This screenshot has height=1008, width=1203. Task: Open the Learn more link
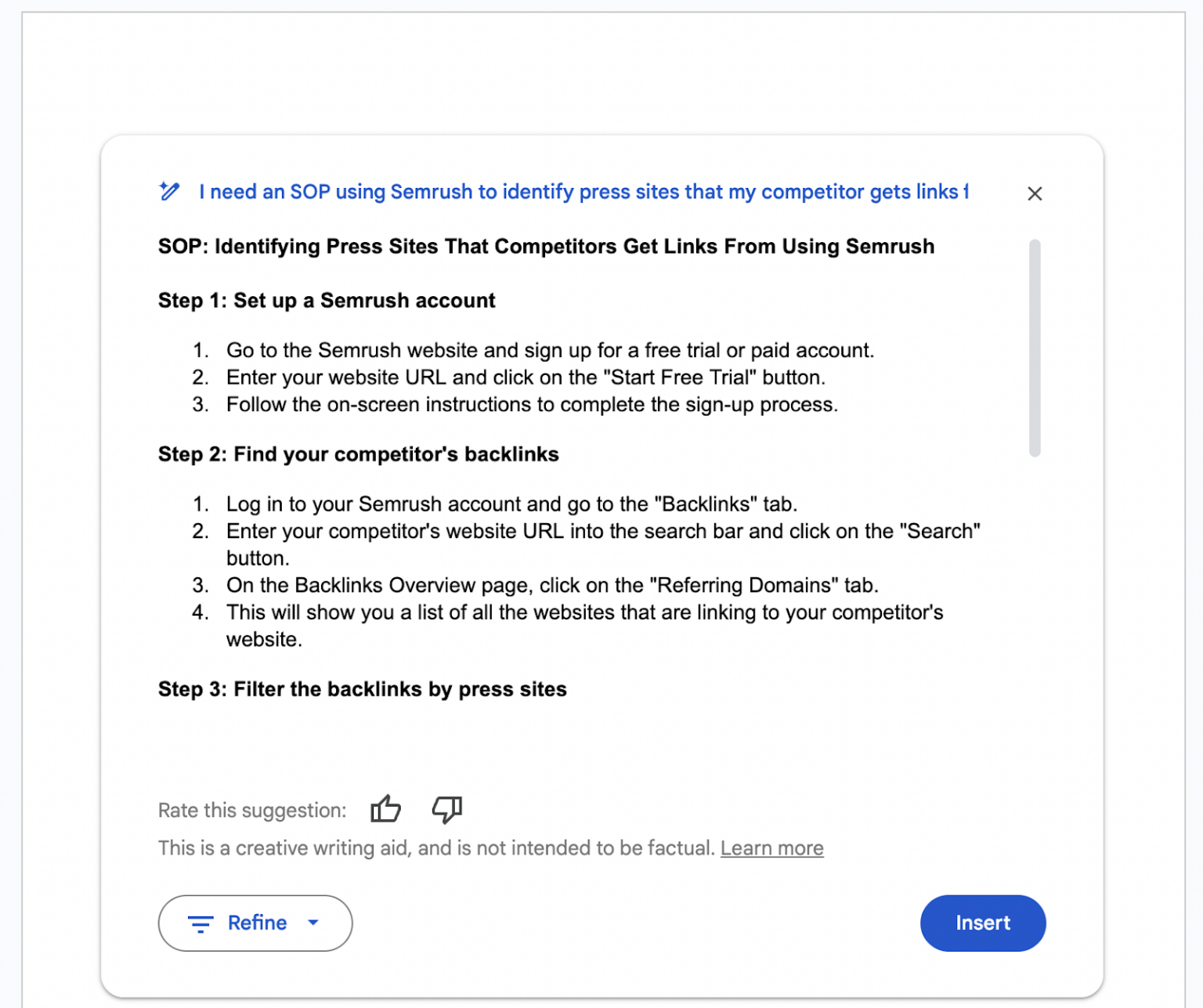[771, 847]
